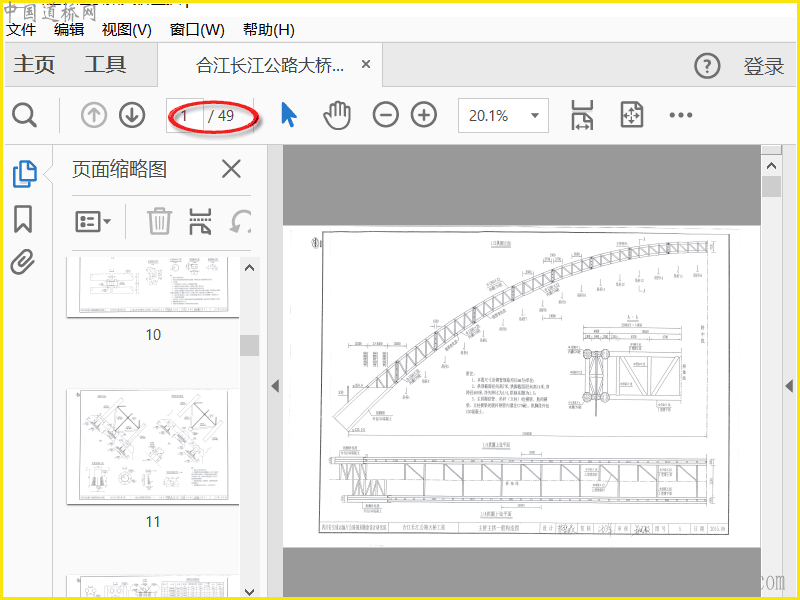This screenshot has width=800, height=600.
Task: Select page 10 thumbnail
Action: pyautogui.click(x=153, y=287)
